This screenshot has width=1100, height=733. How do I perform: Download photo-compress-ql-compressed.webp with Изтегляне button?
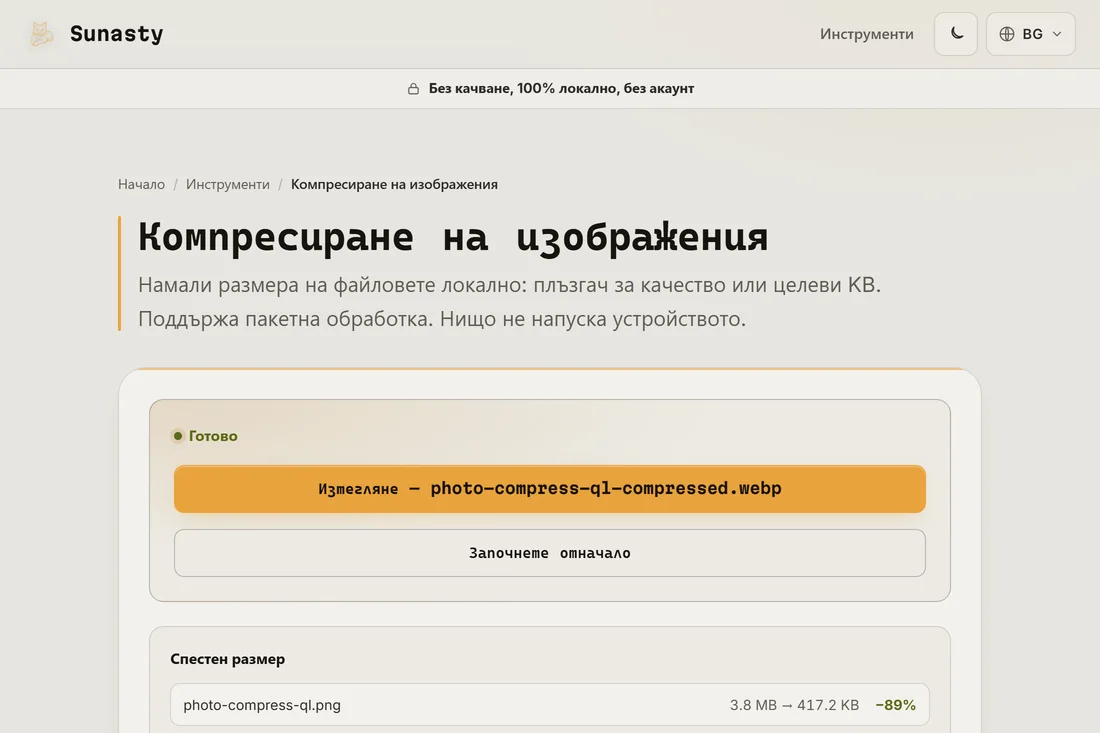coord(550,489)
